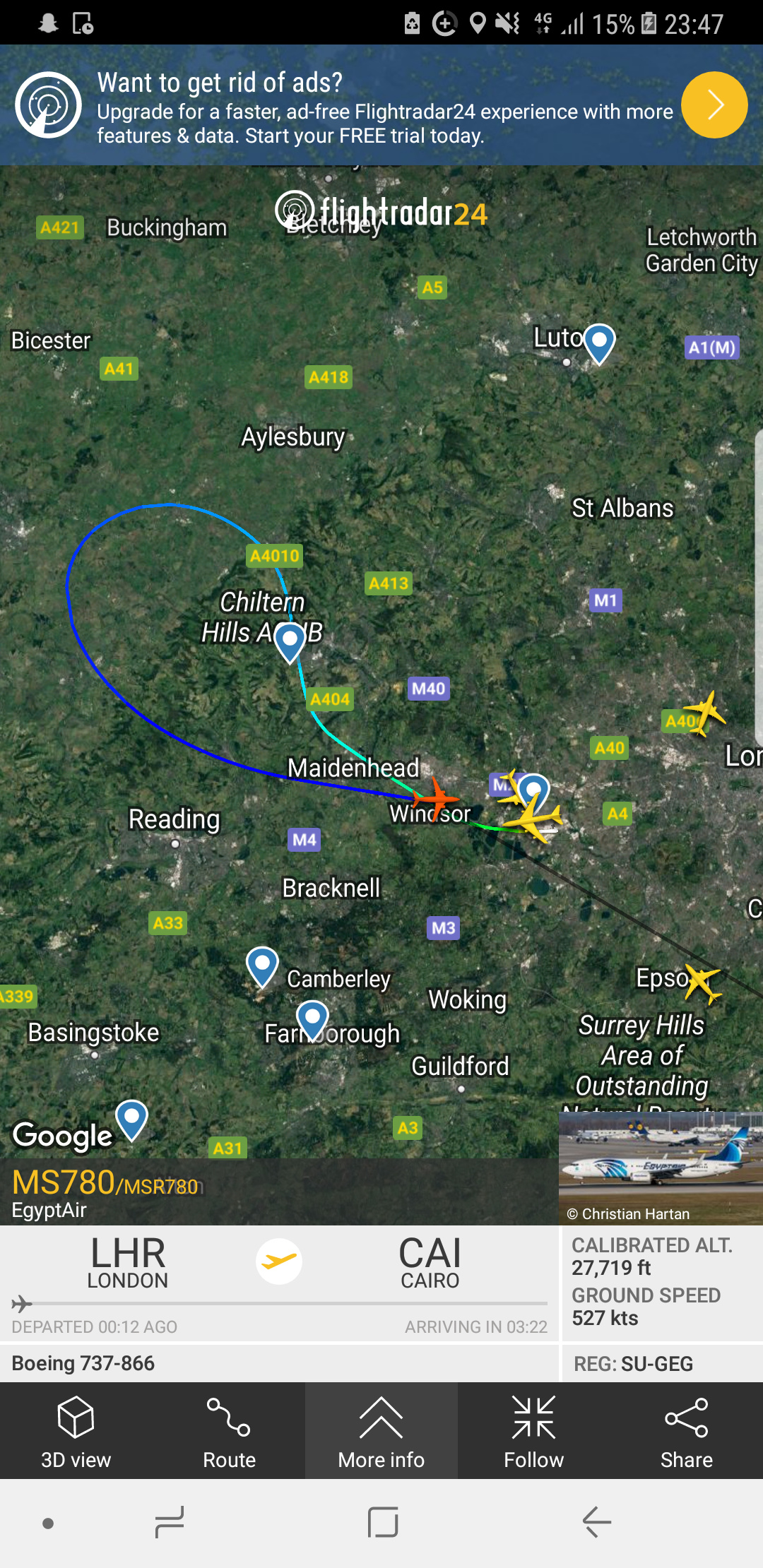The height and width of the screenshot is (1568, 763).
Task: Open LHR London departure airport
Action: (128, 1262)
